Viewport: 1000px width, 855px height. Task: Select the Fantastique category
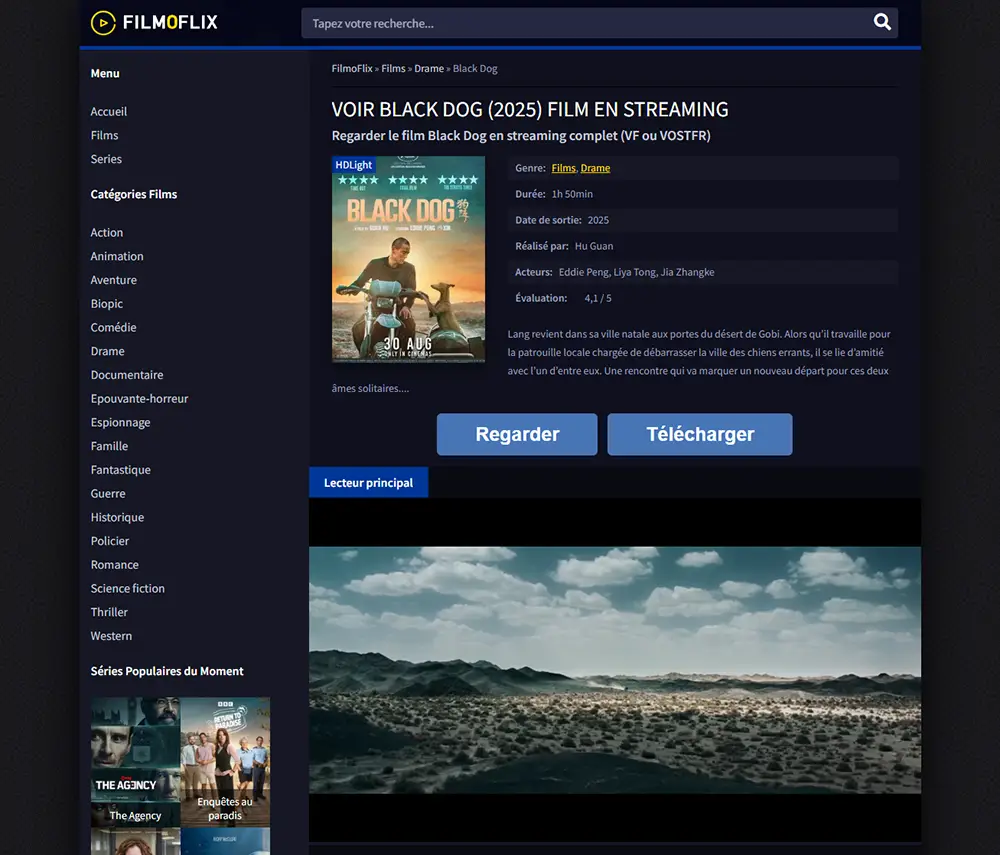121,470
